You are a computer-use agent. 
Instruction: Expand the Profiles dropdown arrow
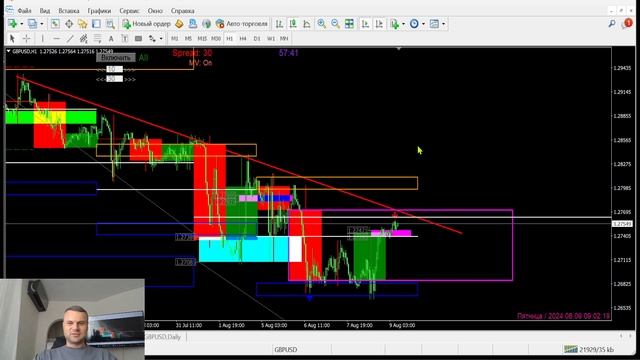42,24
